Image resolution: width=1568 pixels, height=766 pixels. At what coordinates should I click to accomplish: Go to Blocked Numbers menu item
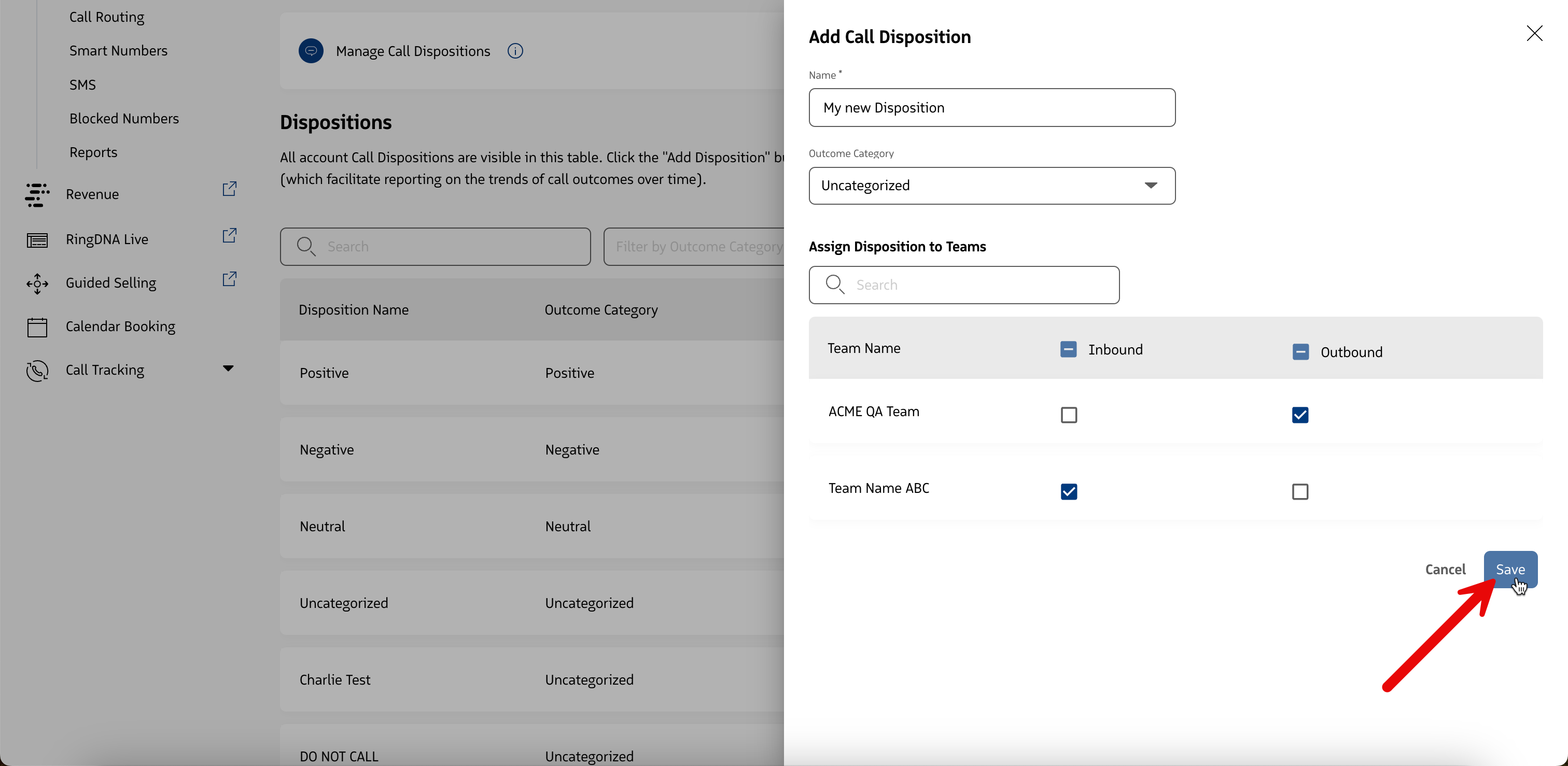click(x=123, y=119)
